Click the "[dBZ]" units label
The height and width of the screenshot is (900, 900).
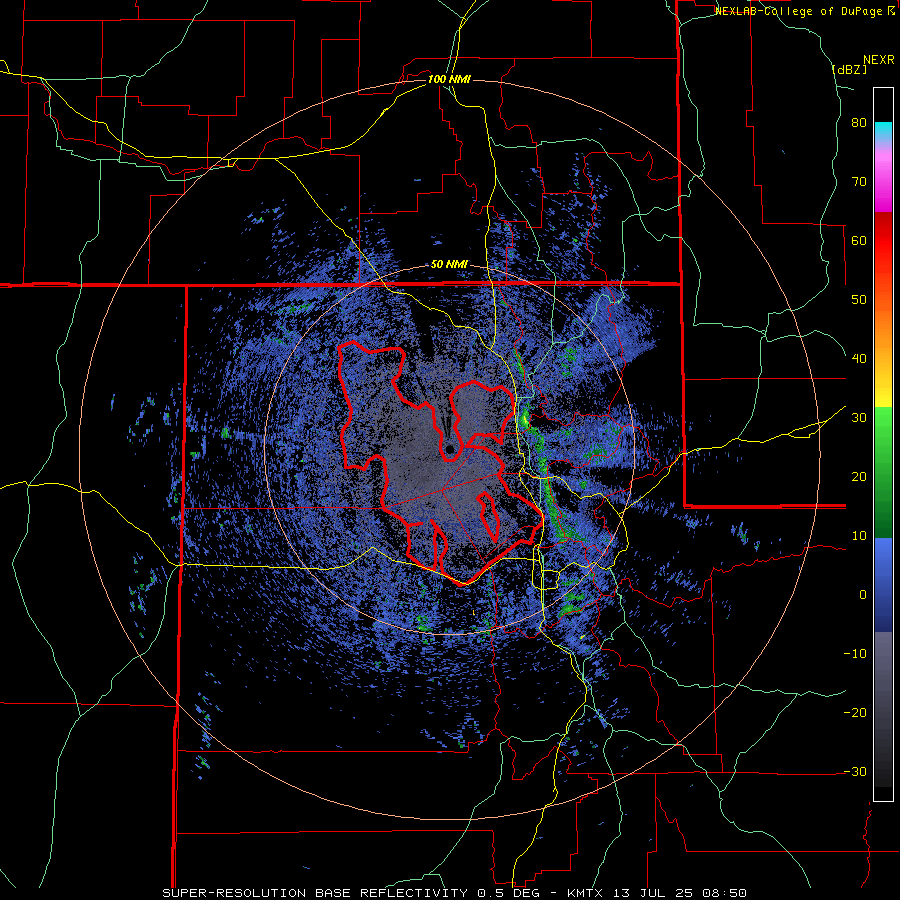(x=849, y=69)
